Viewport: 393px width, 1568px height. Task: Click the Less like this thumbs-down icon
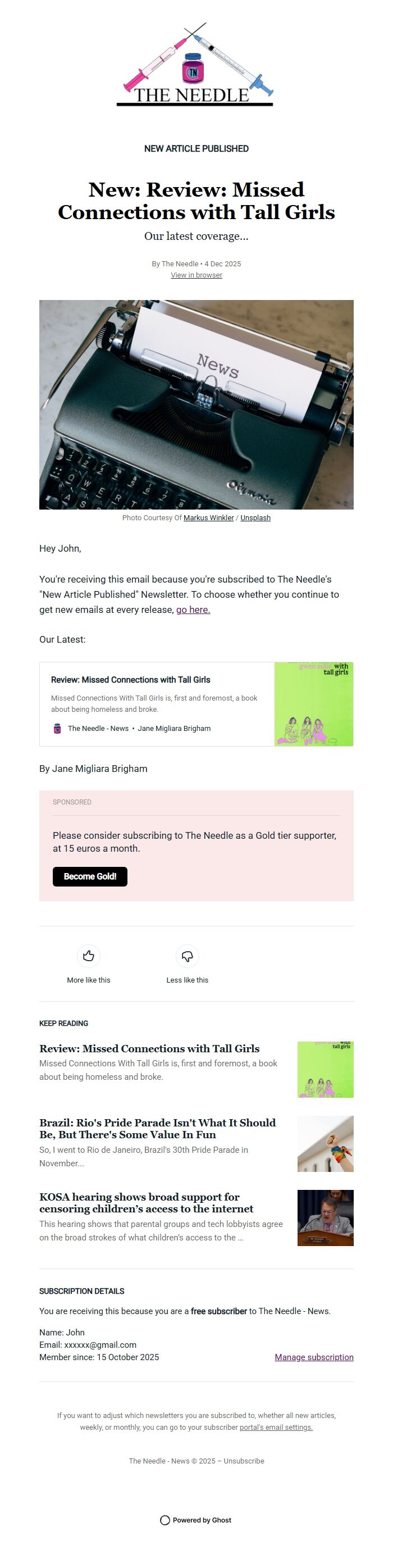point(188,956)
